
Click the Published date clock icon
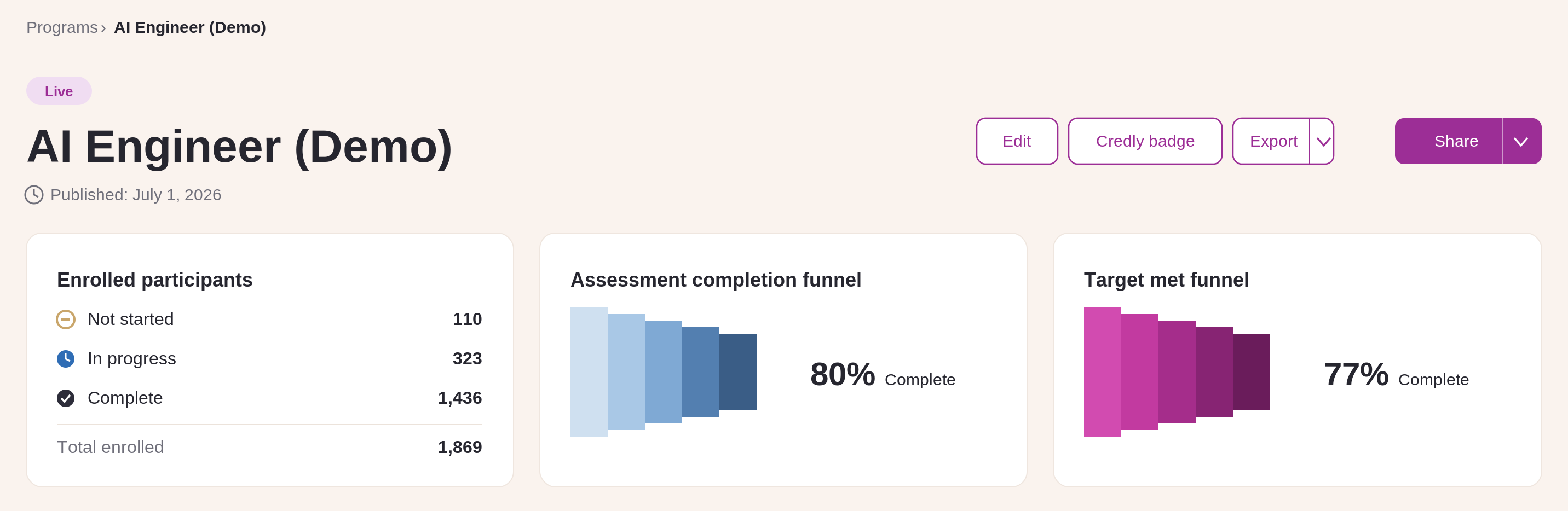[34, 195]
